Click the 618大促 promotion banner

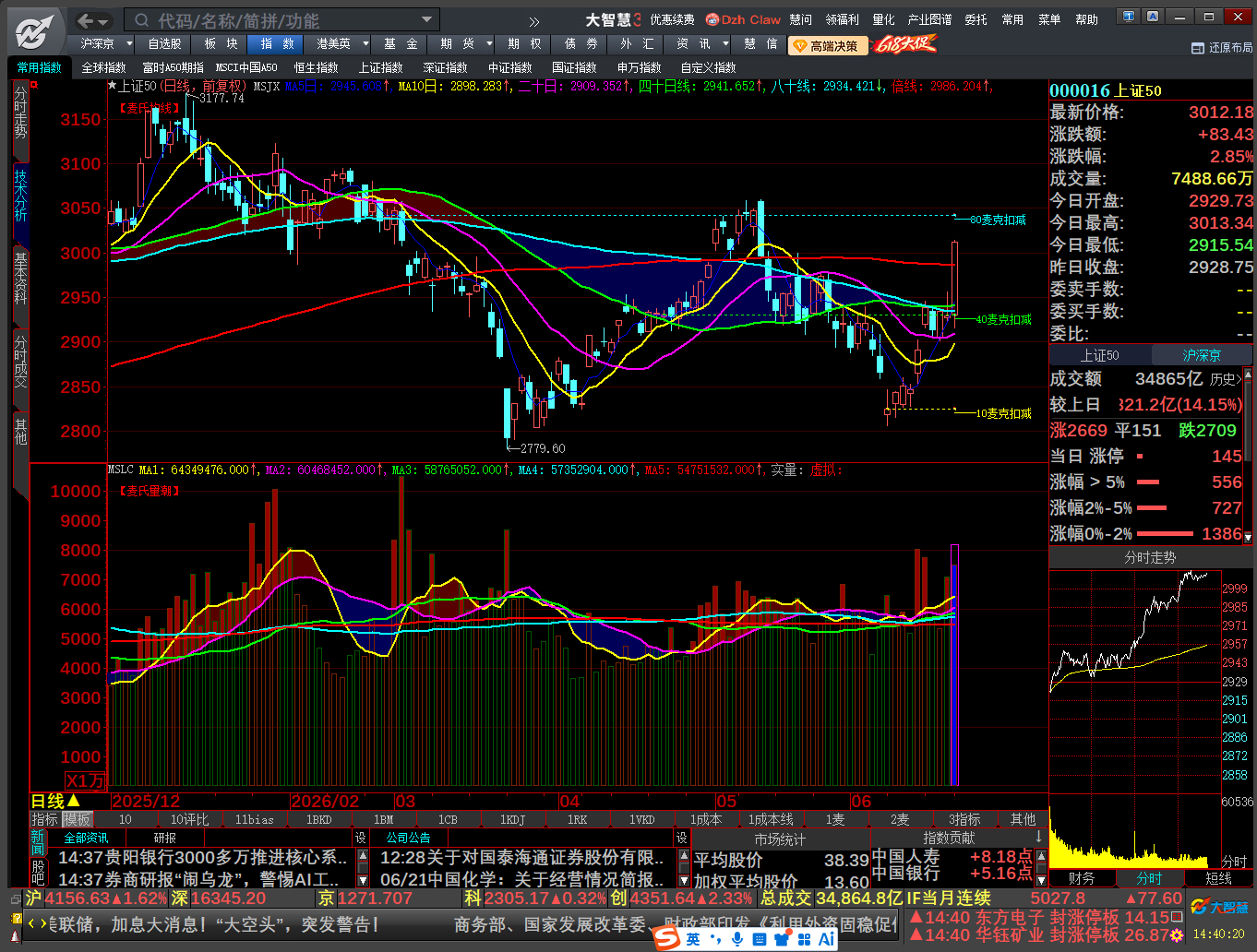pyautogui.click(x=904, y=43)
